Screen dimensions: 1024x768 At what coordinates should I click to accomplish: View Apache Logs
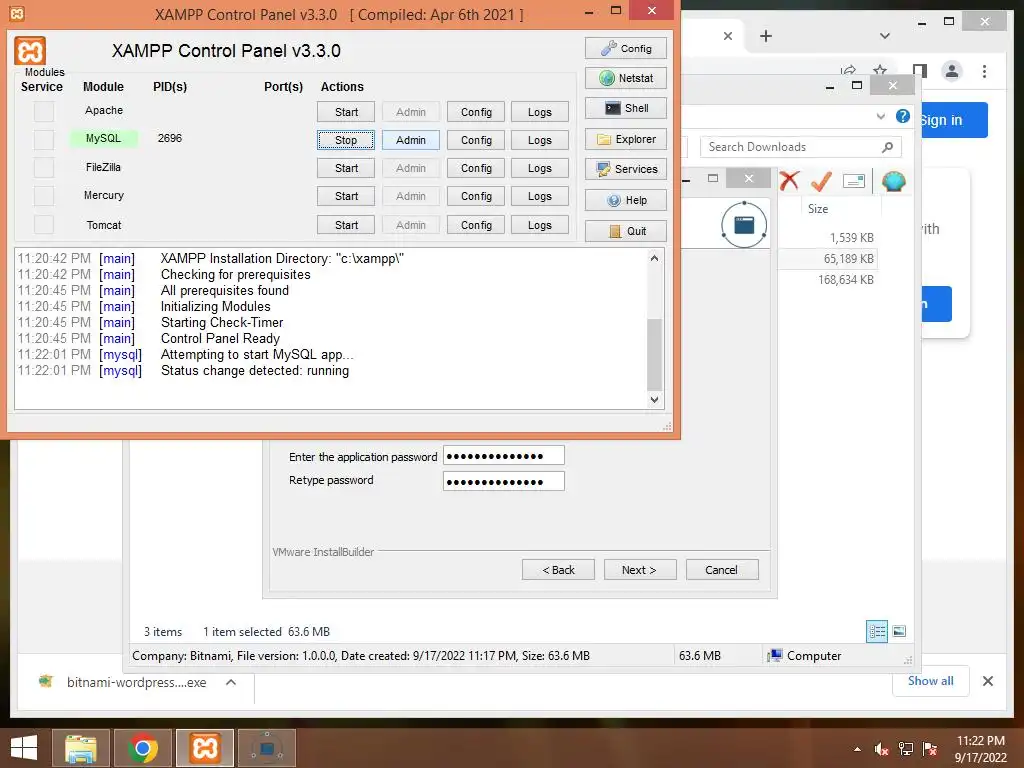pyautogui.click(x=540, y=112)
